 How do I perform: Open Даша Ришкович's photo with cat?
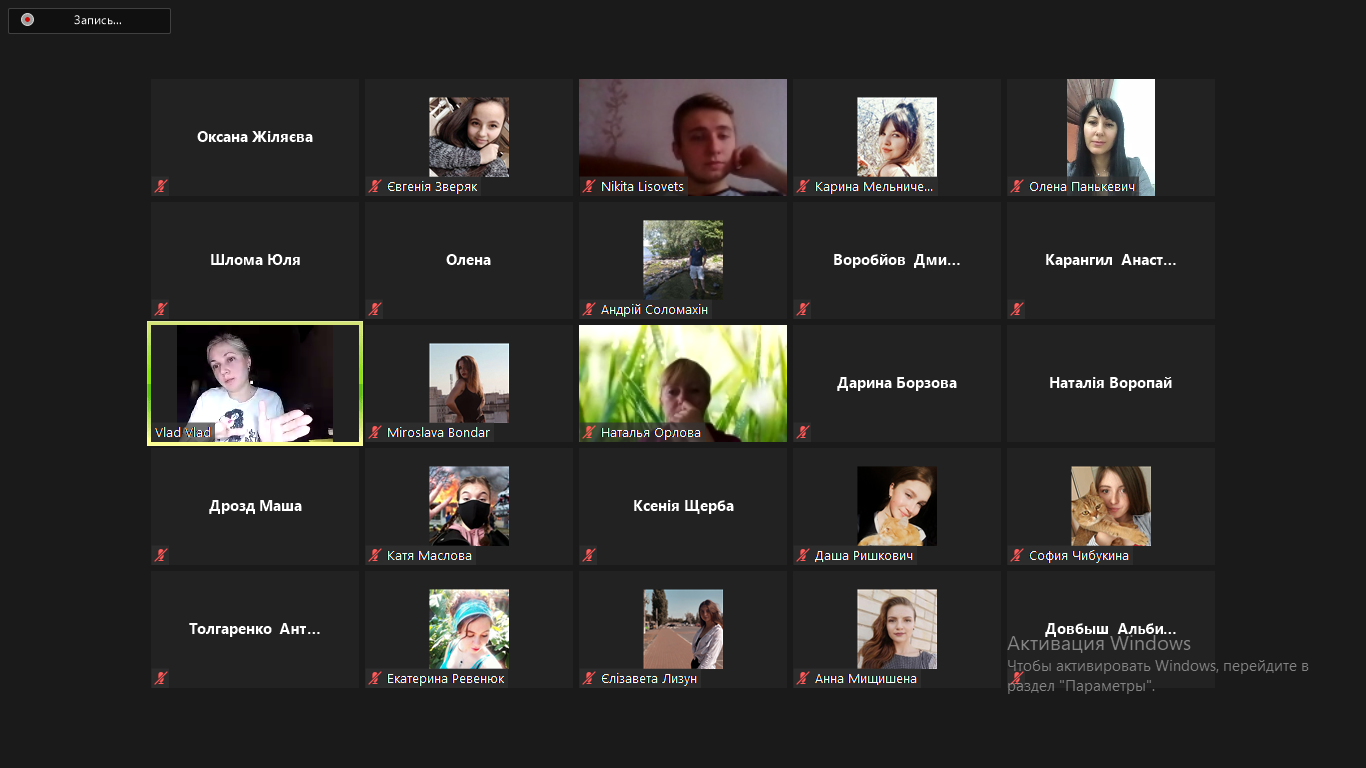897,506
